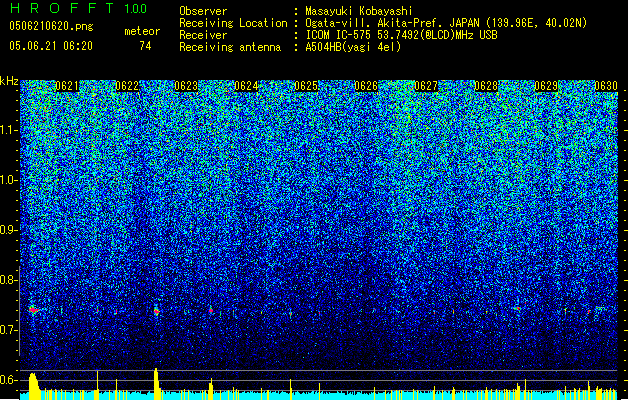The height and width of the screenshot is (400, 629).
Task: Click the 0622 time marker
Action: [127, 86]
